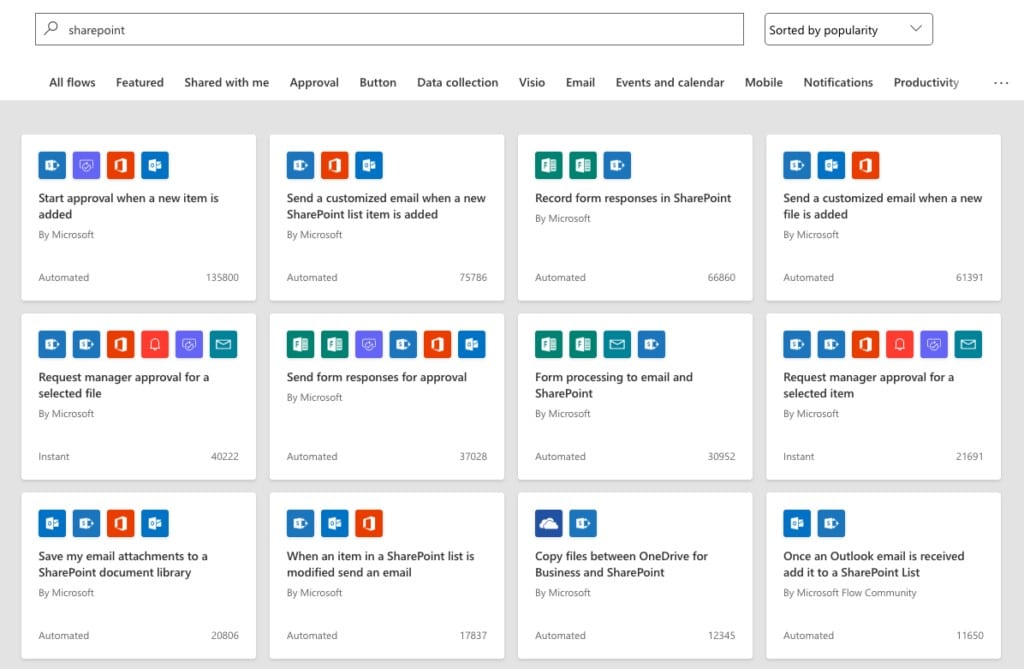Click red bell icon on 'selected file' approval card
Viewport: 1024px width, 669px height.
click(155, 344)
